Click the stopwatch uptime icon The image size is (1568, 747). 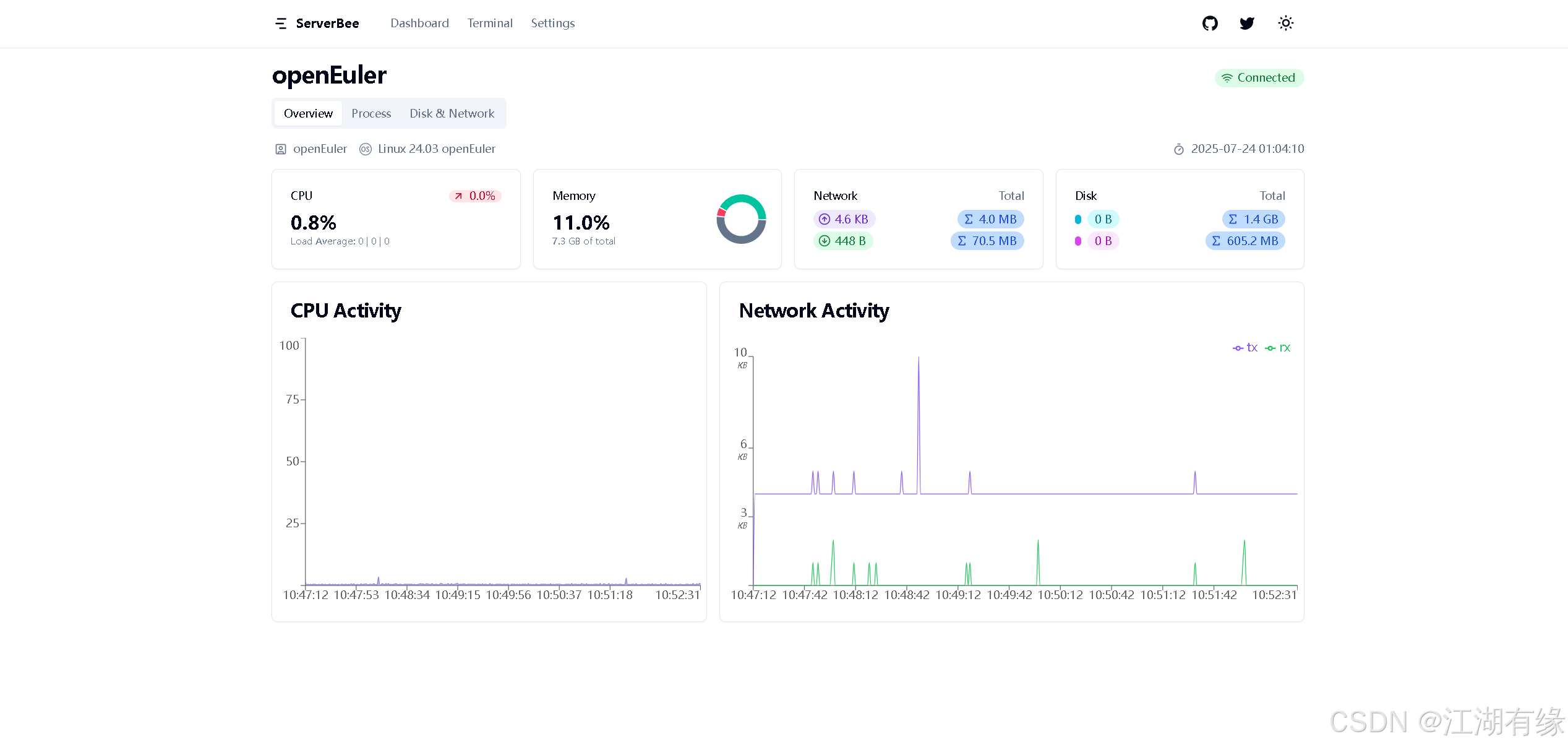[1179, 149]
